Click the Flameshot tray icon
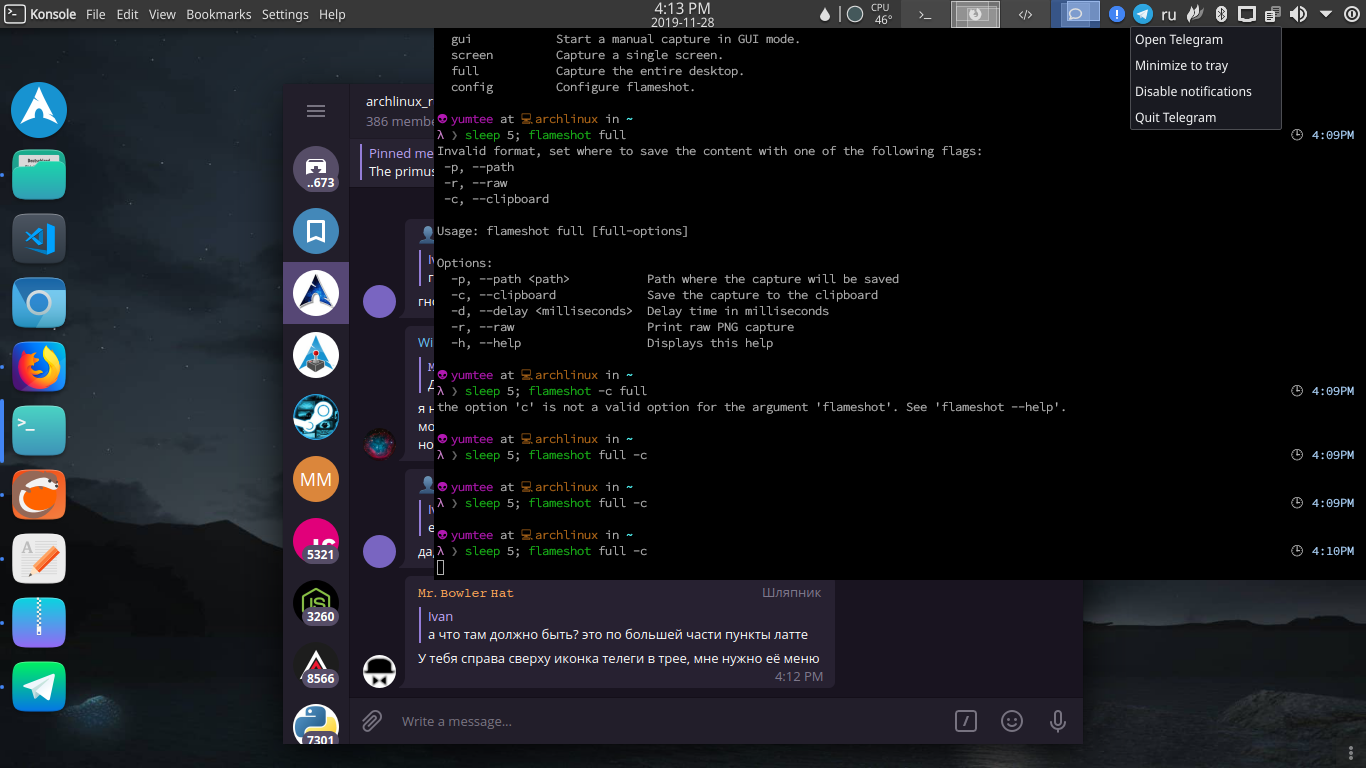This screenshot has height=768, width=1366. (1194, 14)
